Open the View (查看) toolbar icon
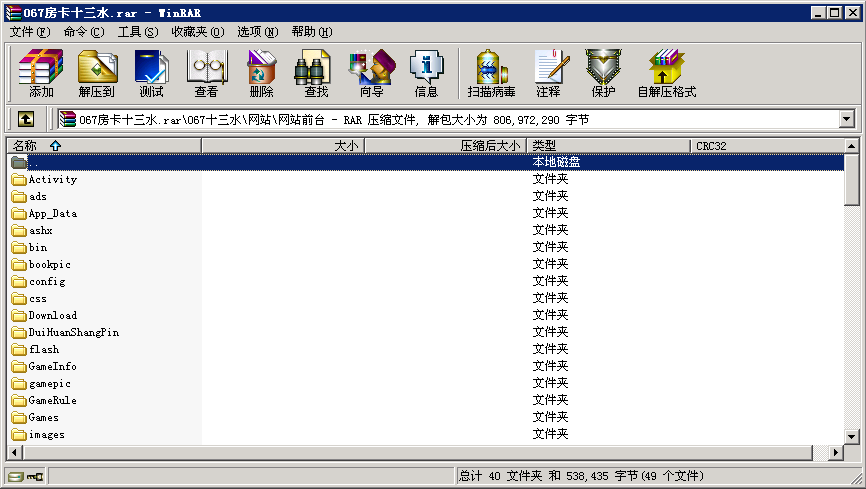This screenshot has width=866, height=489. coord(206,73)
